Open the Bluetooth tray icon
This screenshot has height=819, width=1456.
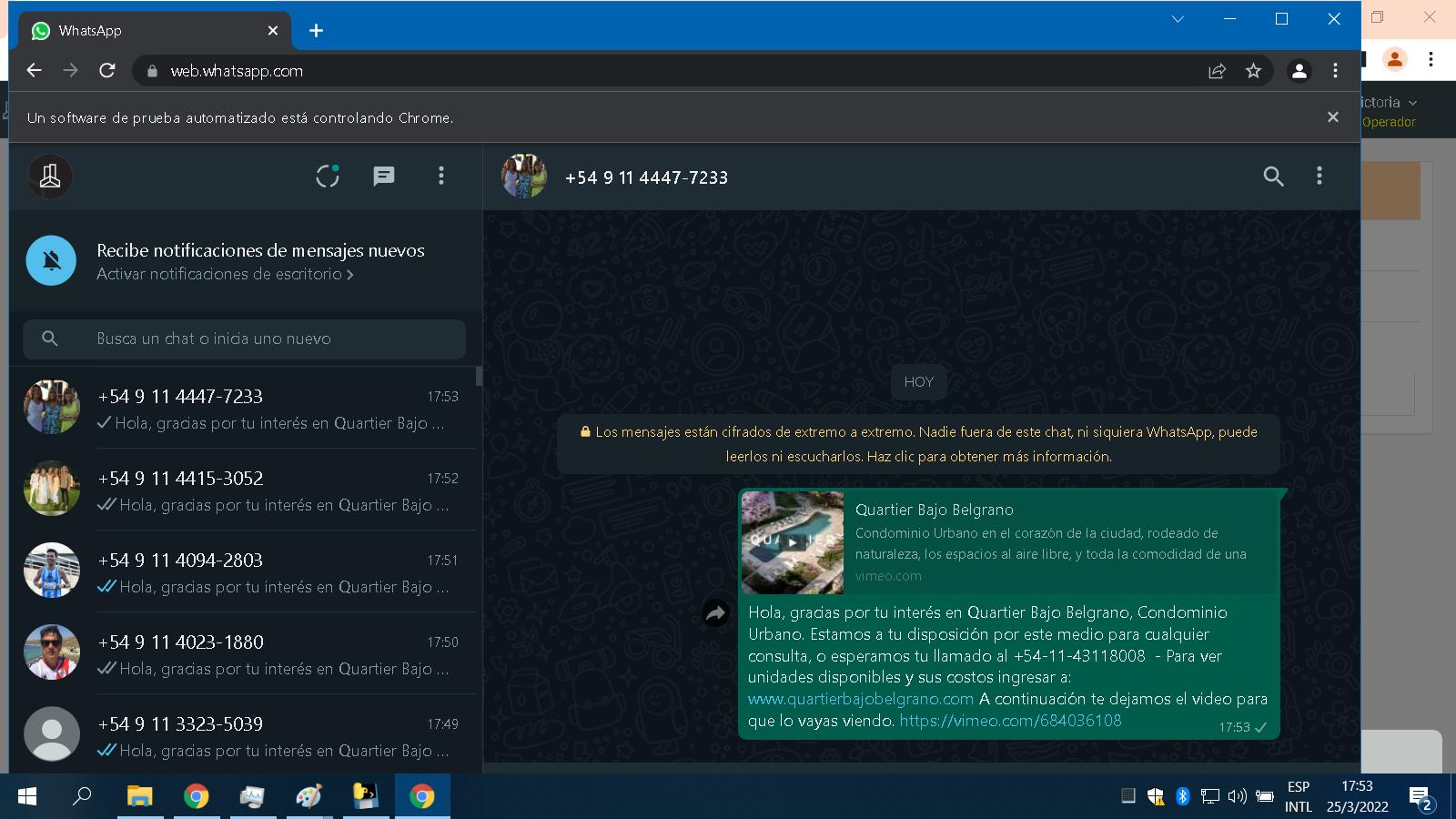tap(1182, 796)
